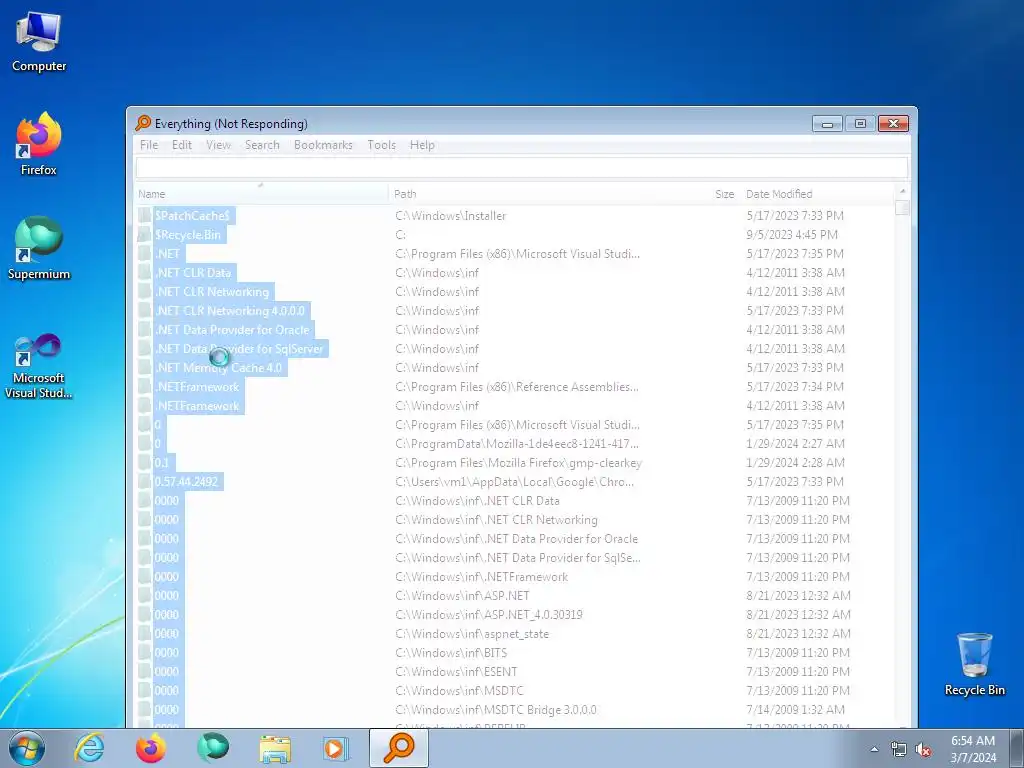Click the muted volume tray icon
Screen dimensions: 1024x768
pyautogui.click(x=923, y=750)
